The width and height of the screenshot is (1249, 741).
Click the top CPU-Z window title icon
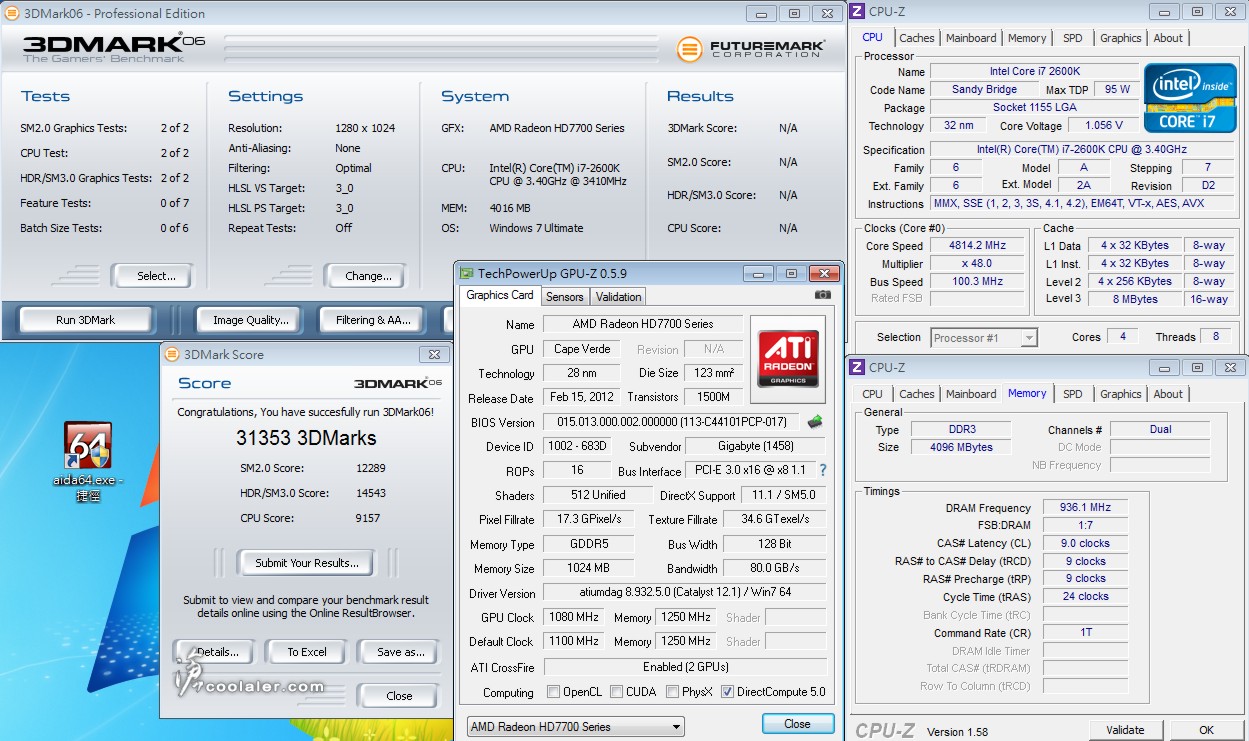click(857, 12)
